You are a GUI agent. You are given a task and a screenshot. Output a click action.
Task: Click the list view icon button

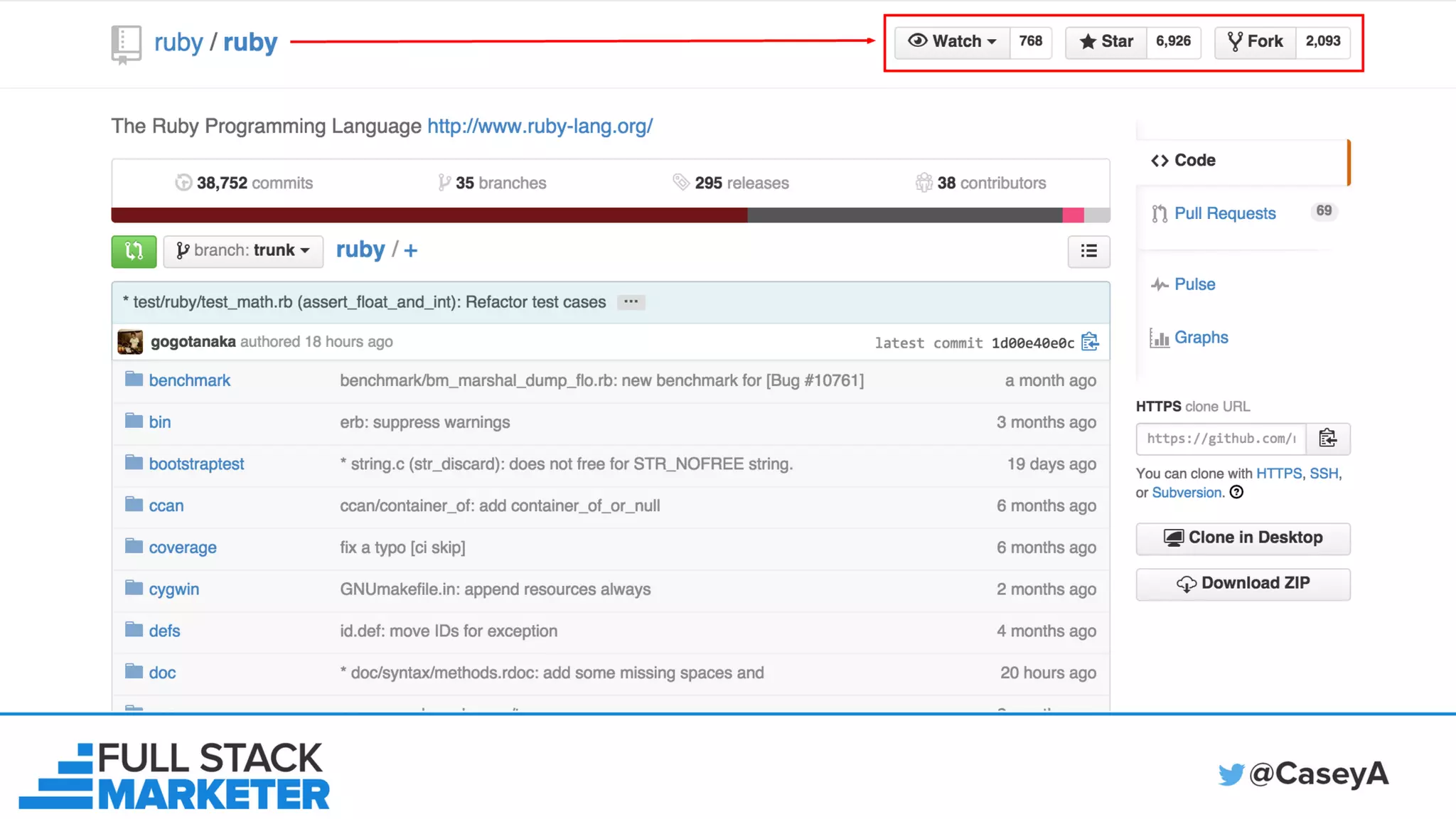[1088, 251]
